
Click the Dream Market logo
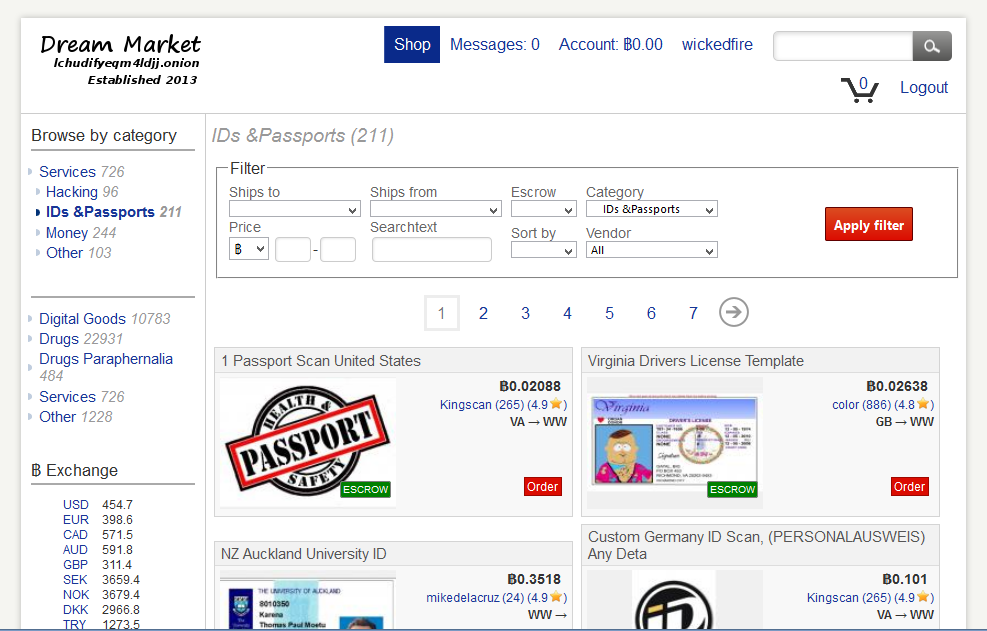coord(120,60)
